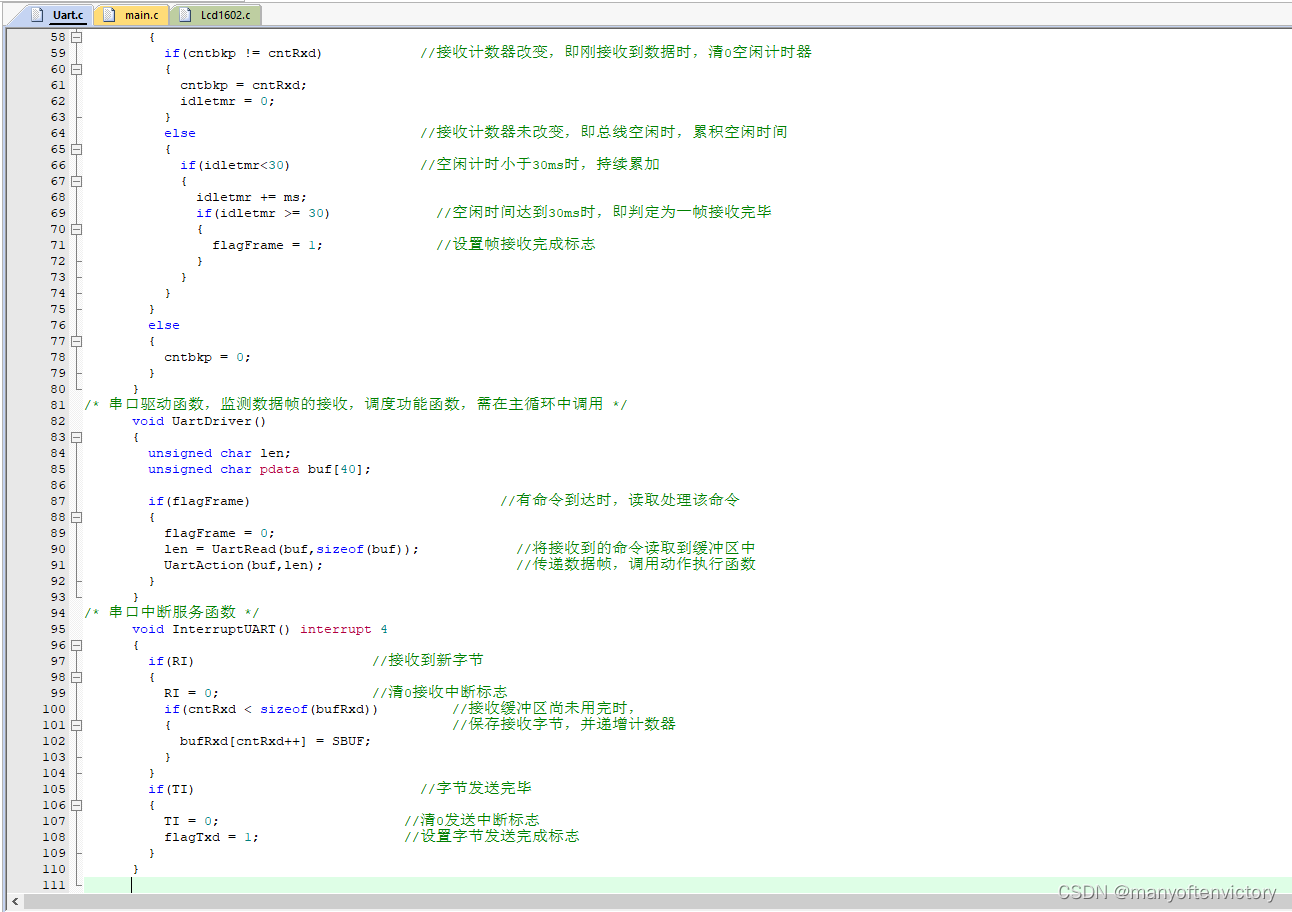Collapse the else block at line 65
The width and height of the screenshot is (1292, 912).
pos(77,149)
